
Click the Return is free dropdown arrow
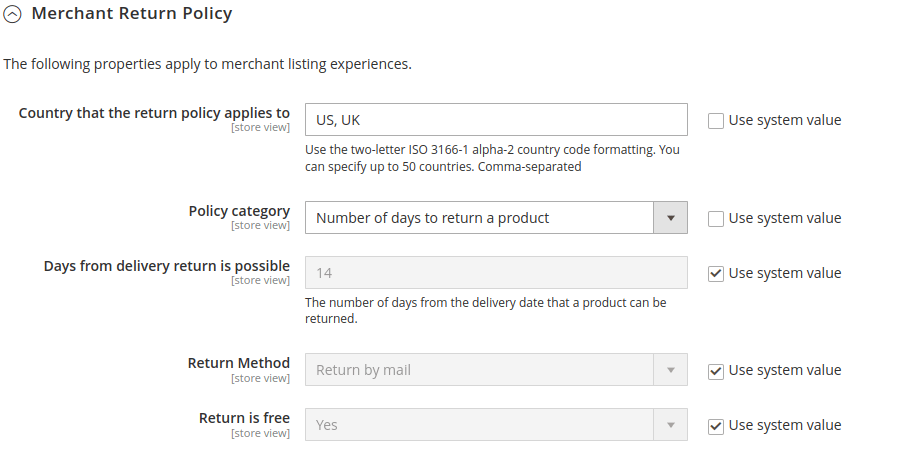click(670, 424)
